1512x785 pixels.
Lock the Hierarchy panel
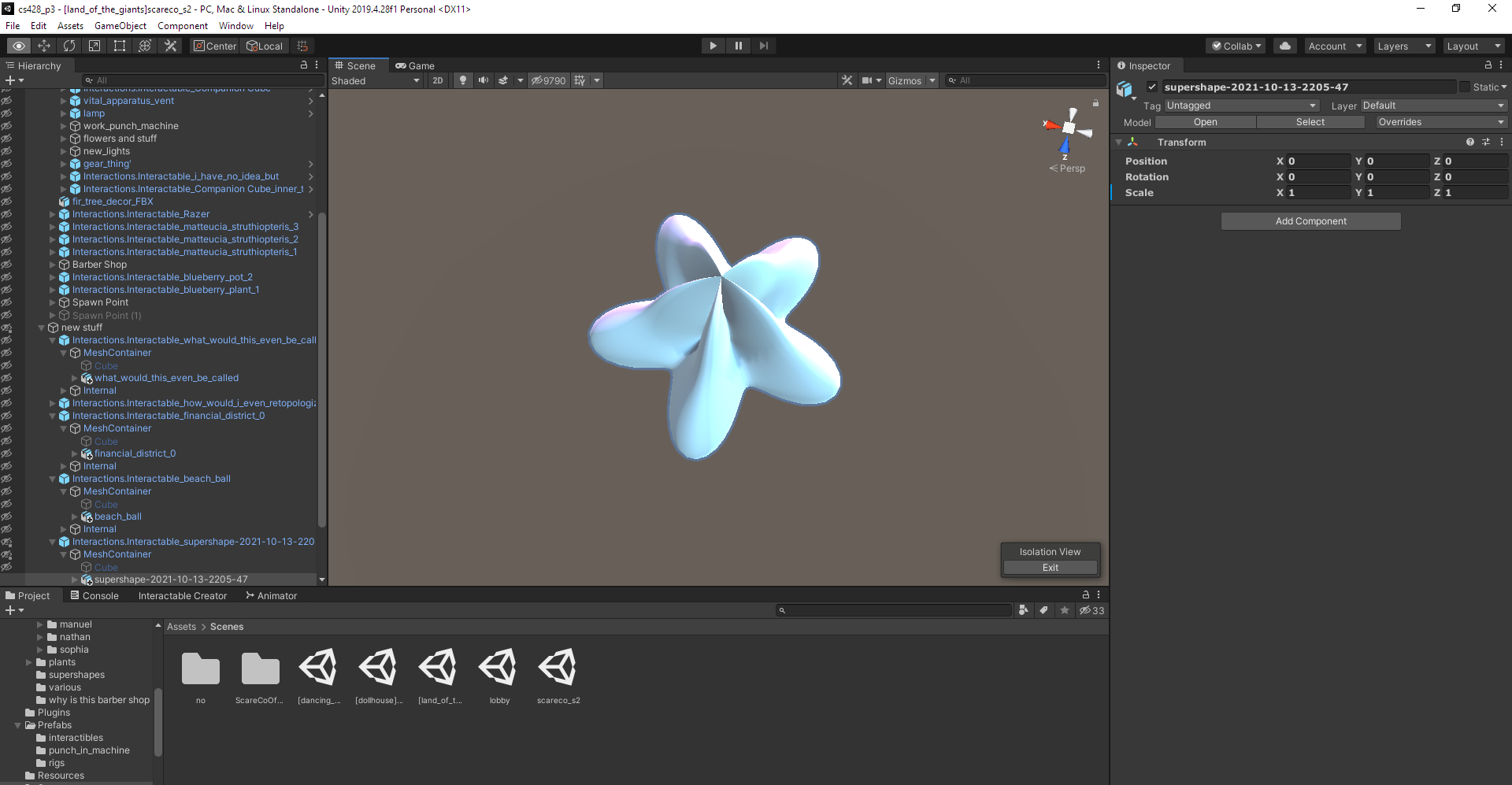[304, 65]
